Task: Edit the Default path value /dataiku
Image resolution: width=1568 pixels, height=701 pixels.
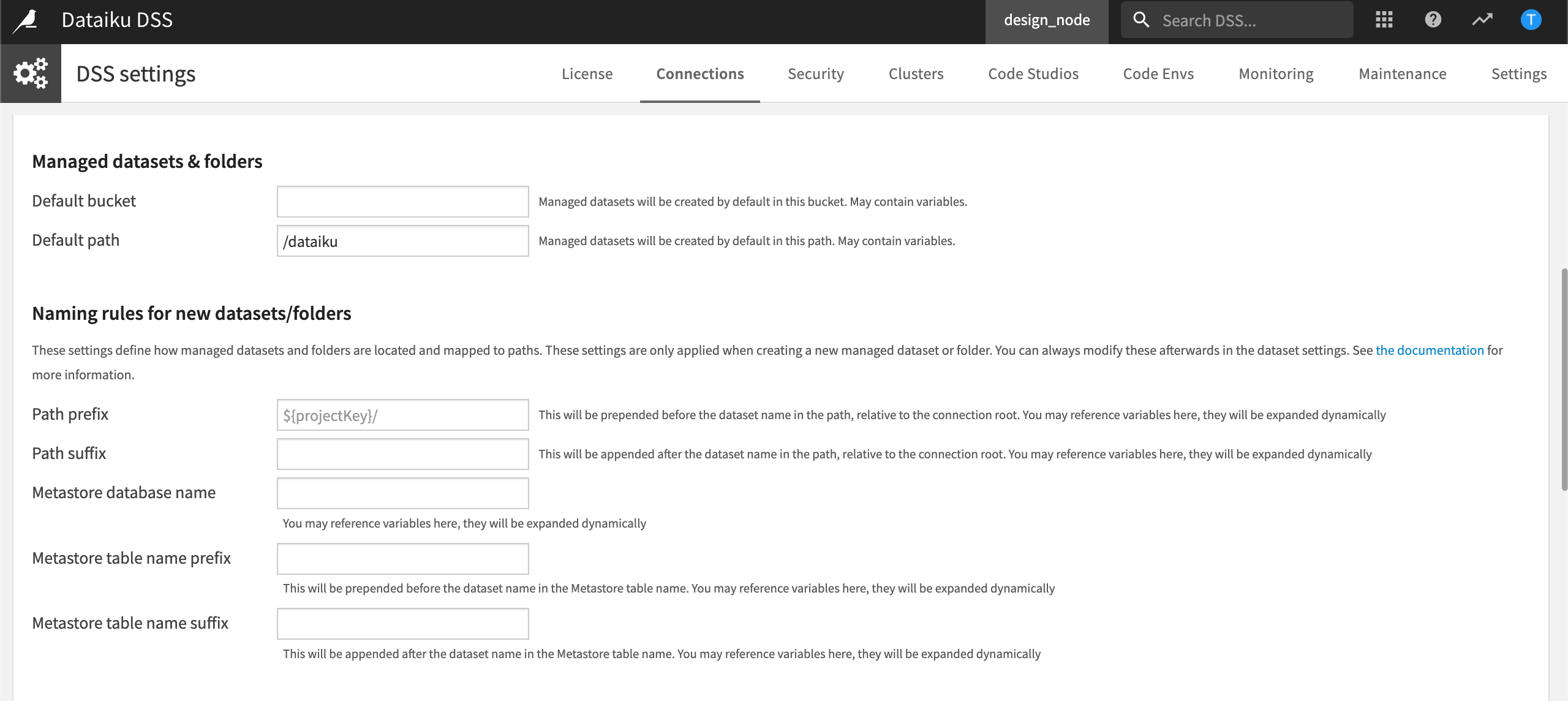Action: (x=402, y=240)
